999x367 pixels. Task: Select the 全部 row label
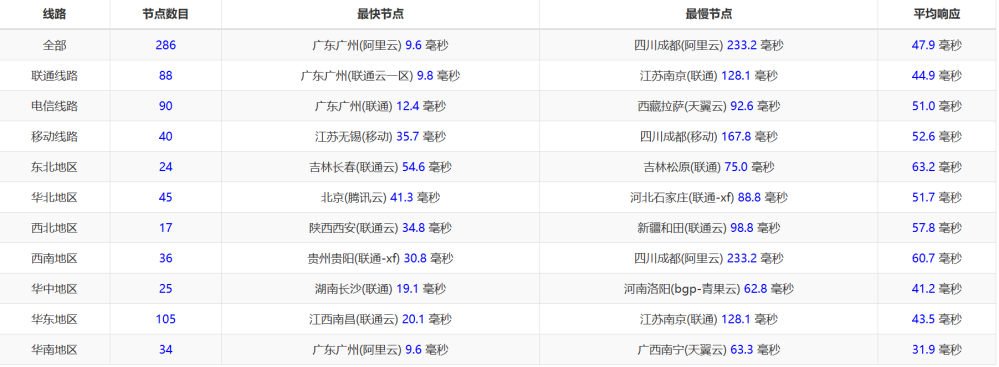pos(55,45)
